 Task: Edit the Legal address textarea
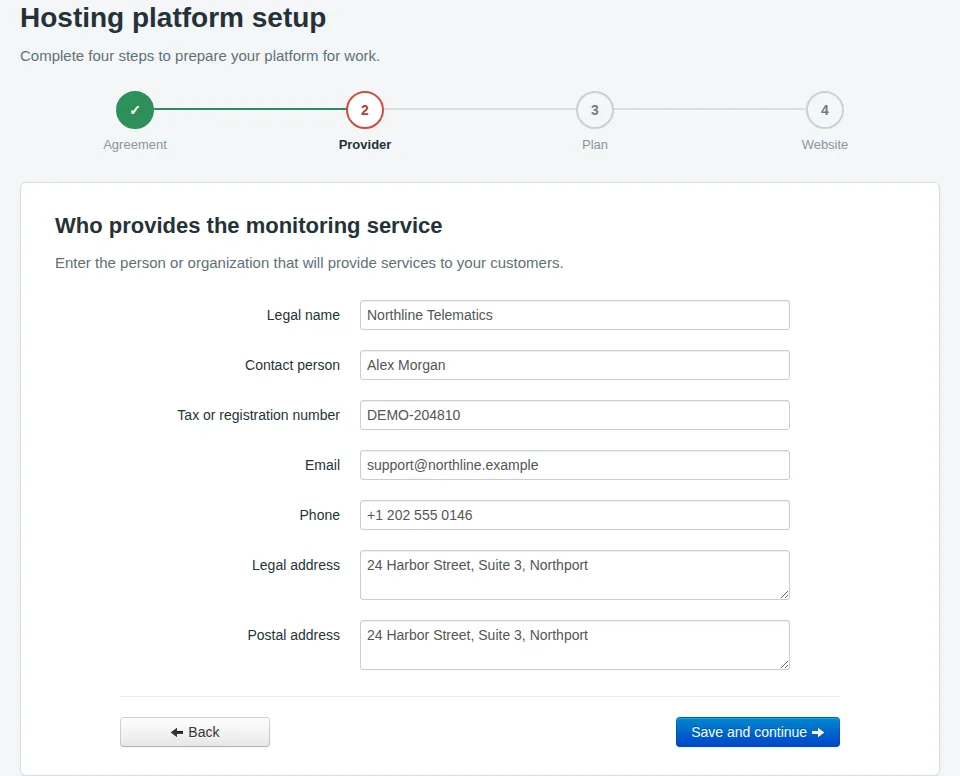[x=575, y=575]
